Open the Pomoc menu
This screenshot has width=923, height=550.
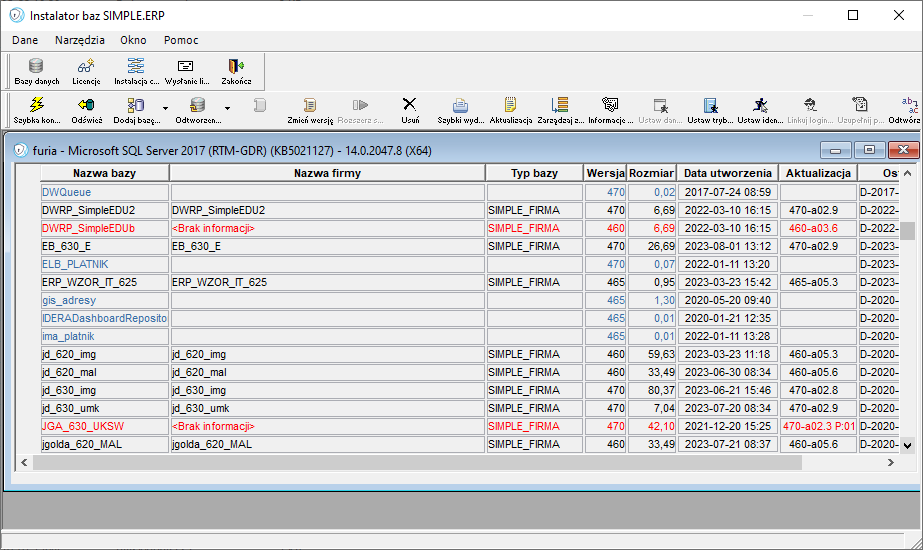[x=181, y=40]
